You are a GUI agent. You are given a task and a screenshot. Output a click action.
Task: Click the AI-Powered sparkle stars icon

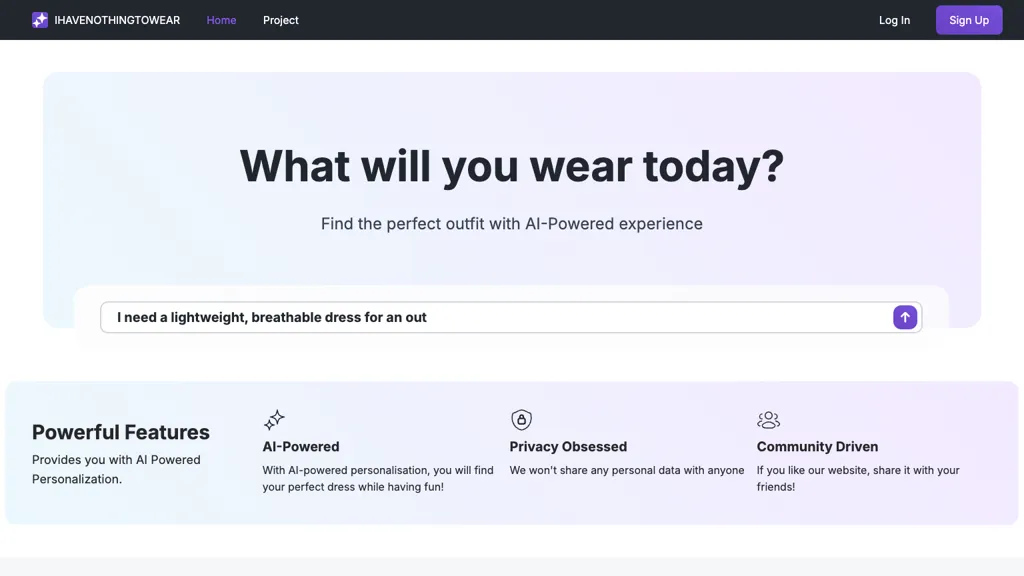(274, 420)
